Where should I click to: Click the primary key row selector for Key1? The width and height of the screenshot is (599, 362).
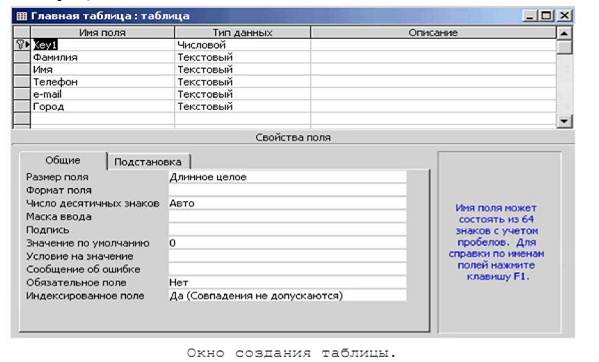pyautogui.click(x=22, y=45)
